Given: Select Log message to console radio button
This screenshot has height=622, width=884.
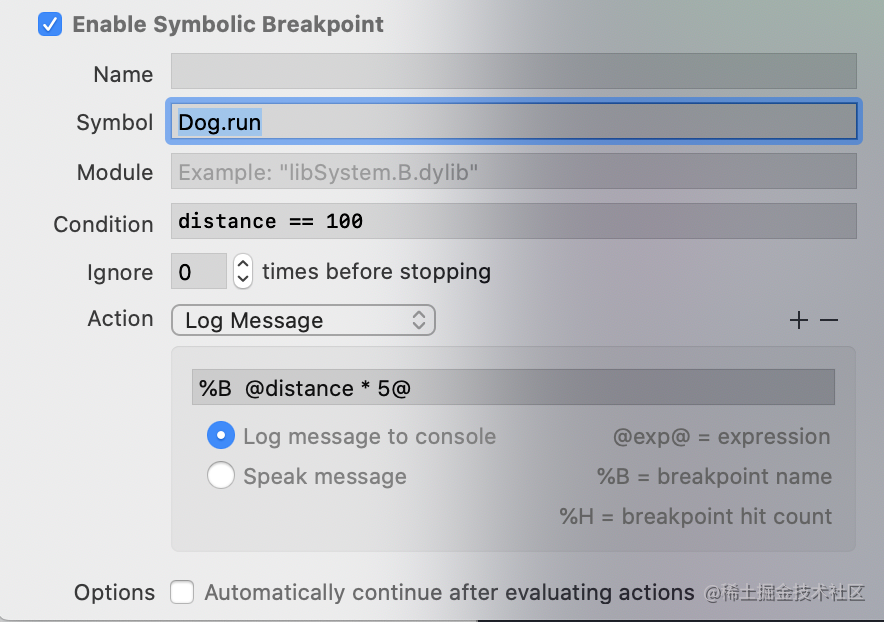Looking at the screenshot, I should [221, 435].
